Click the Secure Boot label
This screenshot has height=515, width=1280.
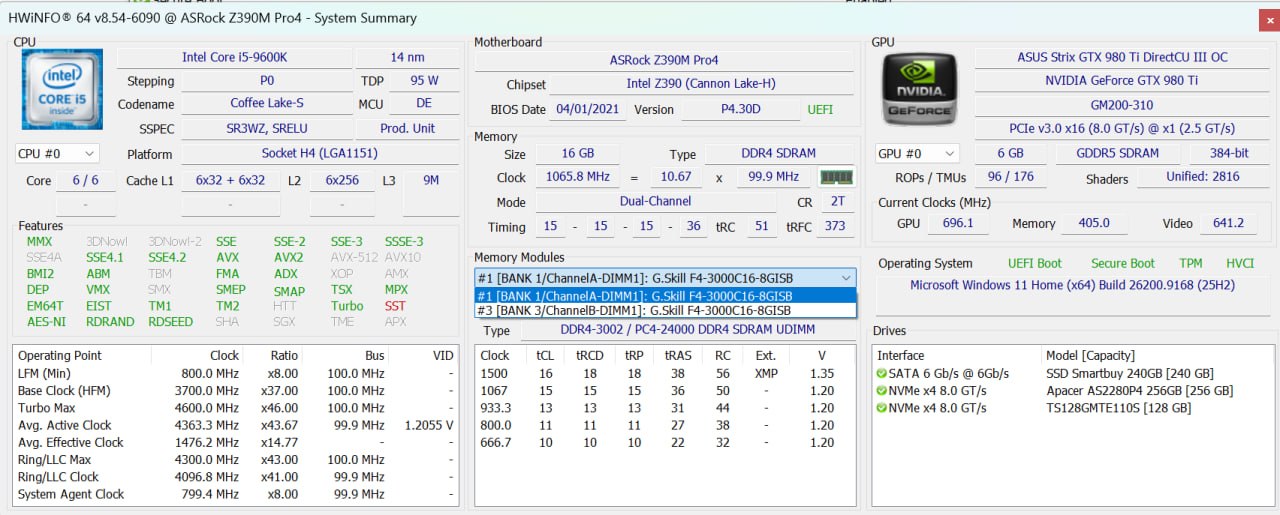click(x=1123, y=264)
